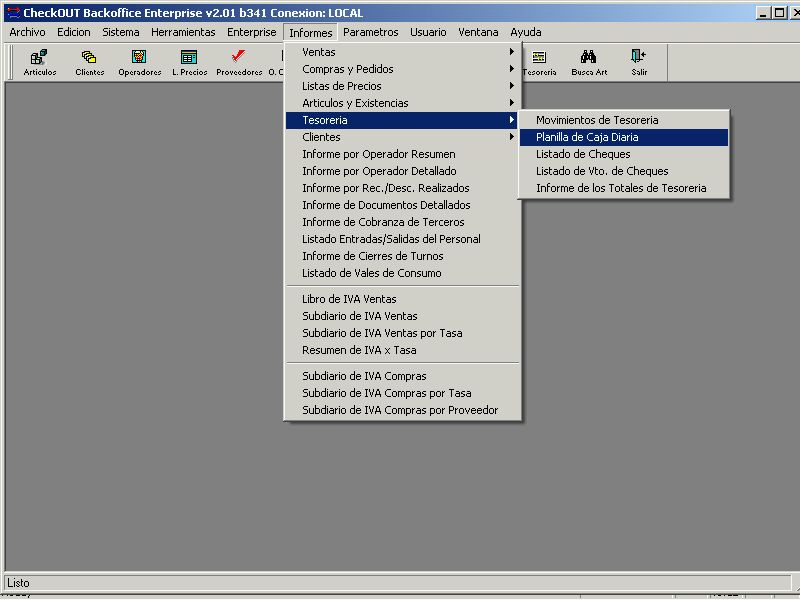Maximize the CheckOUT Backoffice window
Screen dimensions: 800x600
click(x=779, y=13)
